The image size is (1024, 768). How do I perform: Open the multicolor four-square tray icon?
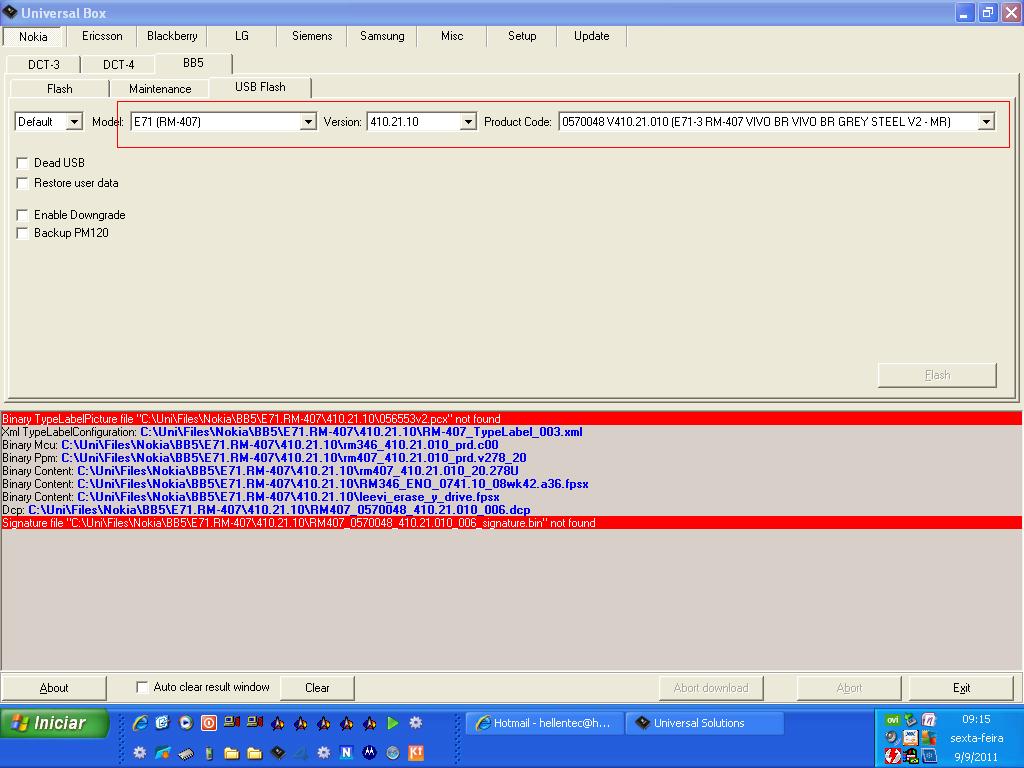click(x=929, y=738)
